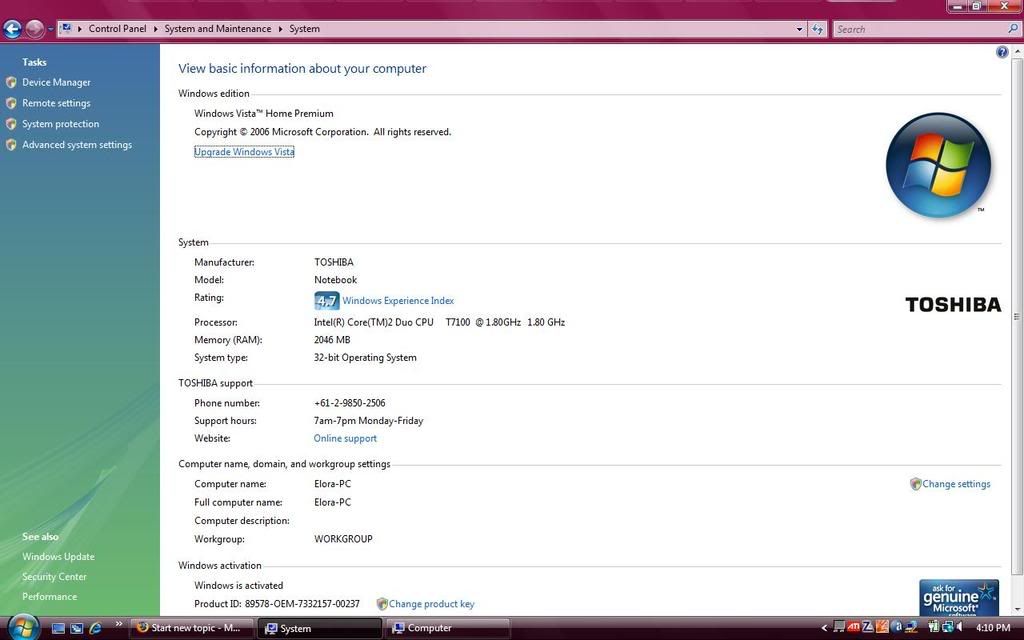Viewport: 1024px width, 640px height.
Task: Open Advanced system settings
Action: click(77, 145)
